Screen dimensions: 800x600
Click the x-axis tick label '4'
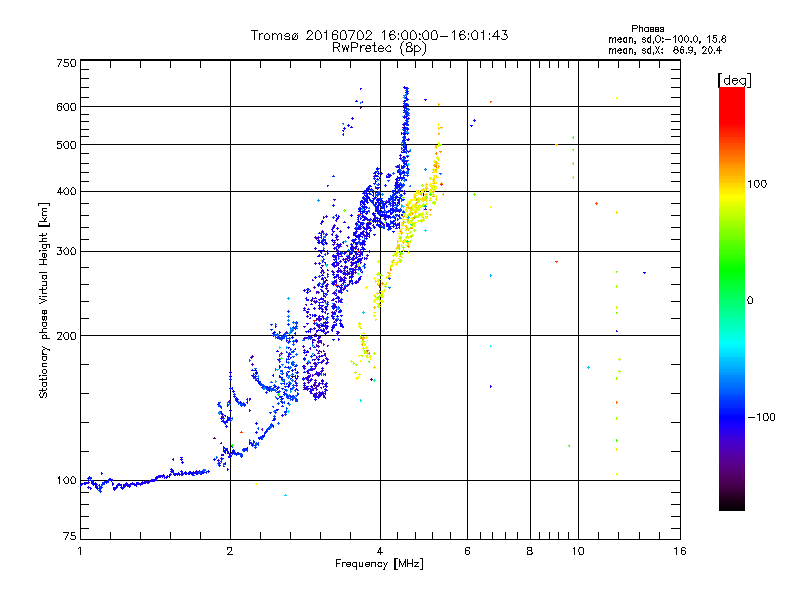coord(380,551)
